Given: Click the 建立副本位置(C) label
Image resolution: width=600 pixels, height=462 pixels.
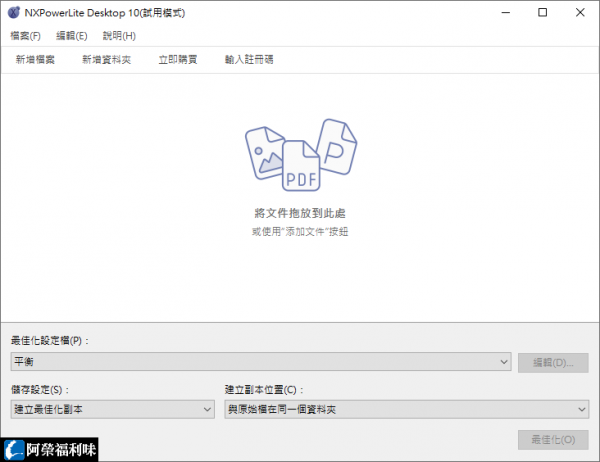Looking at the screenshot, I should pyautogui.click(x=264, y=390).
